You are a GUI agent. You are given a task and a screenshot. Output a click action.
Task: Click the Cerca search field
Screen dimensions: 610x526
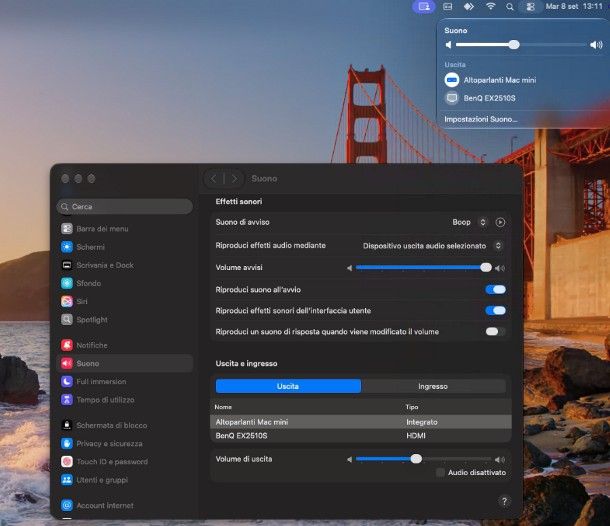tap(125, 206)
